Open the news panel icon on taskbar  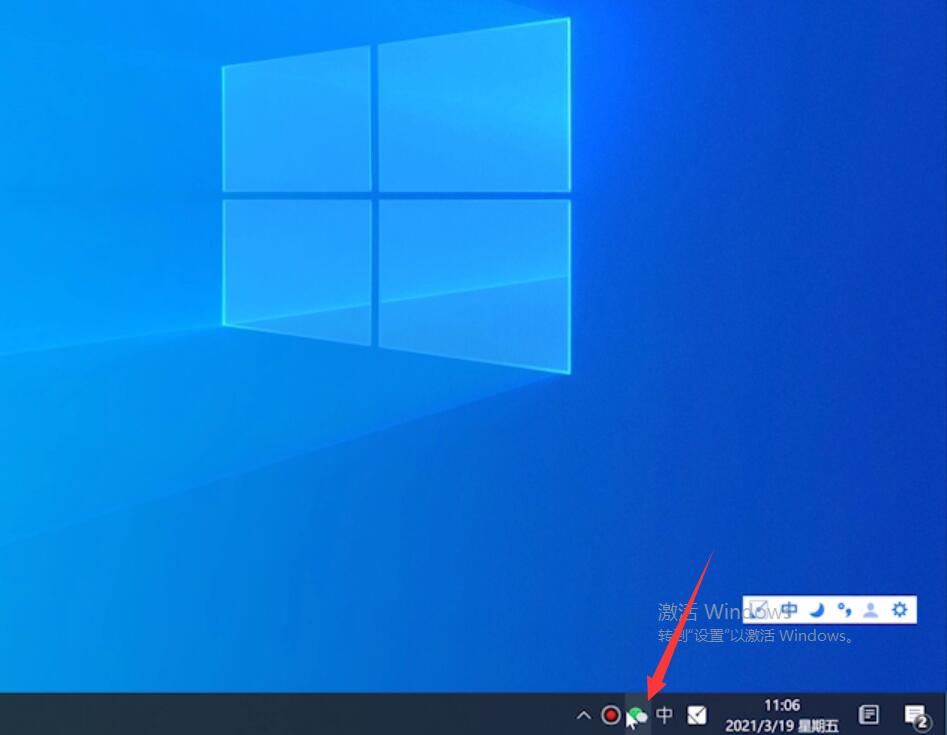point(868,715)
